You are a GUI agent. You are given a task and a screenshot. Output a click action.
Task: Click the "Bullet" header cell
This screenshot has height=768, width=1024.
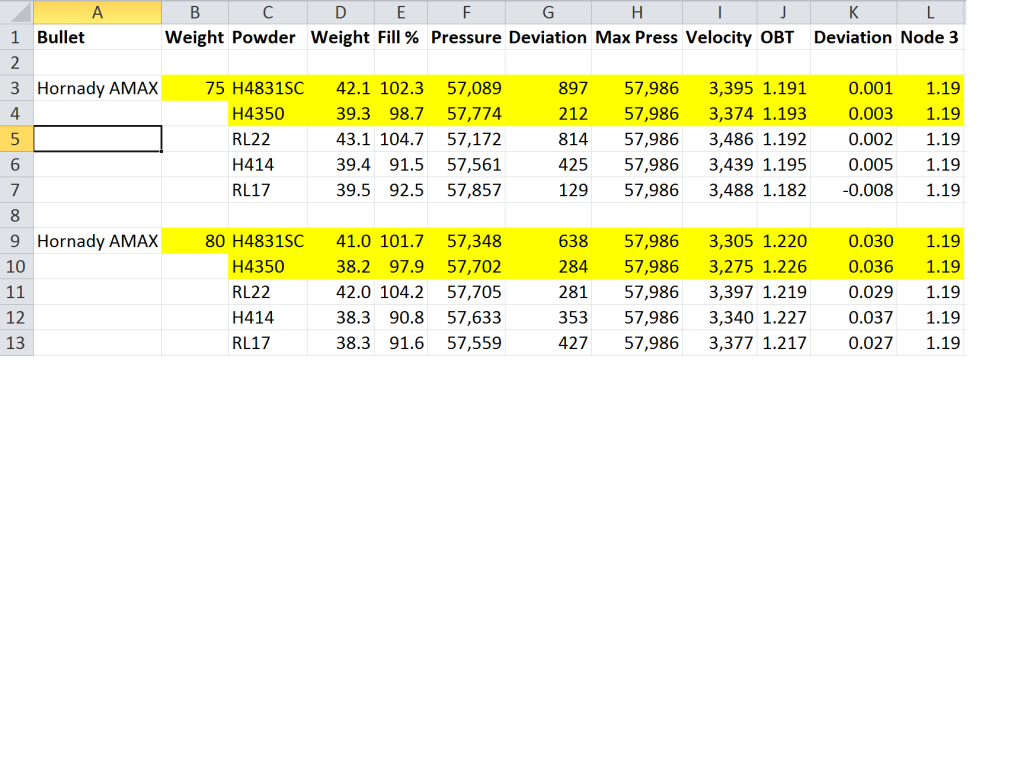pos(97,37)
